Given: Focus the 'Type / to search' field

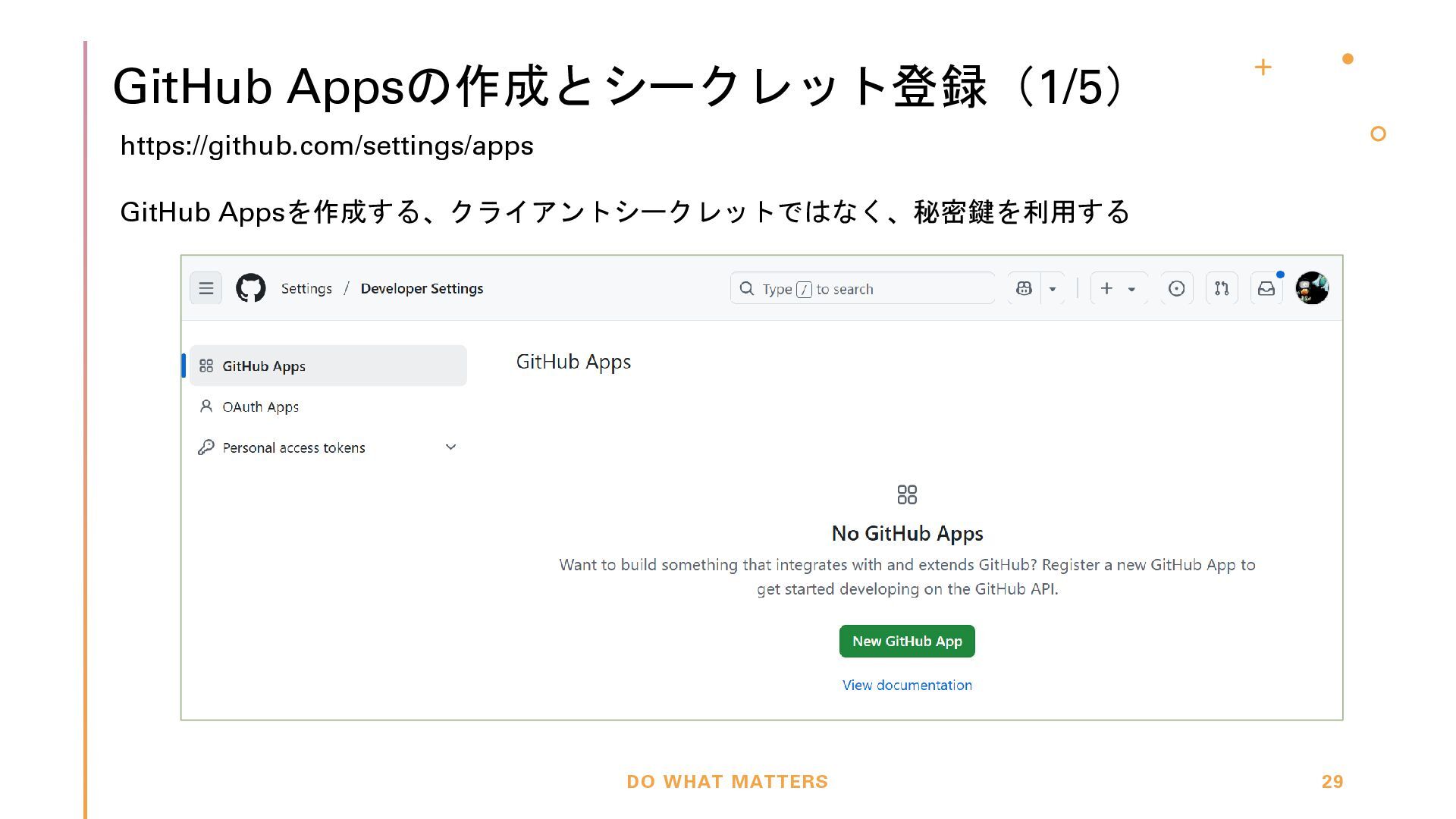Looking at the screenshot, I should coord(862,288).
